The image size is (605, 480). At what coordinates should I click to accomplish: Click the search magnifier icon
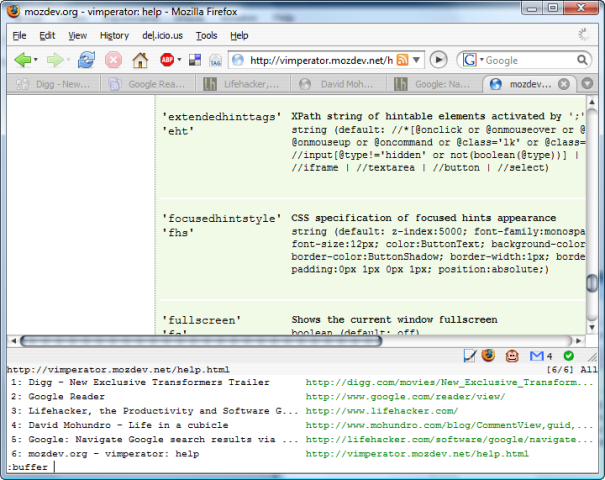582,60
